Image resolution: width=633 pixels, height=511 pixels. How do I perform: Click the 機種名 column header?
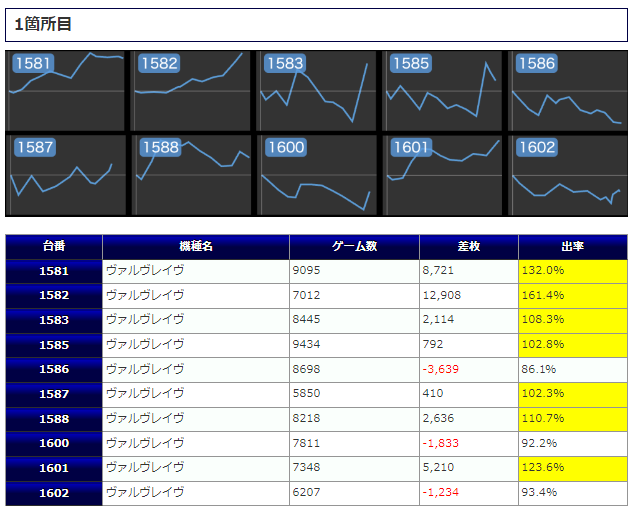[196, 246]
